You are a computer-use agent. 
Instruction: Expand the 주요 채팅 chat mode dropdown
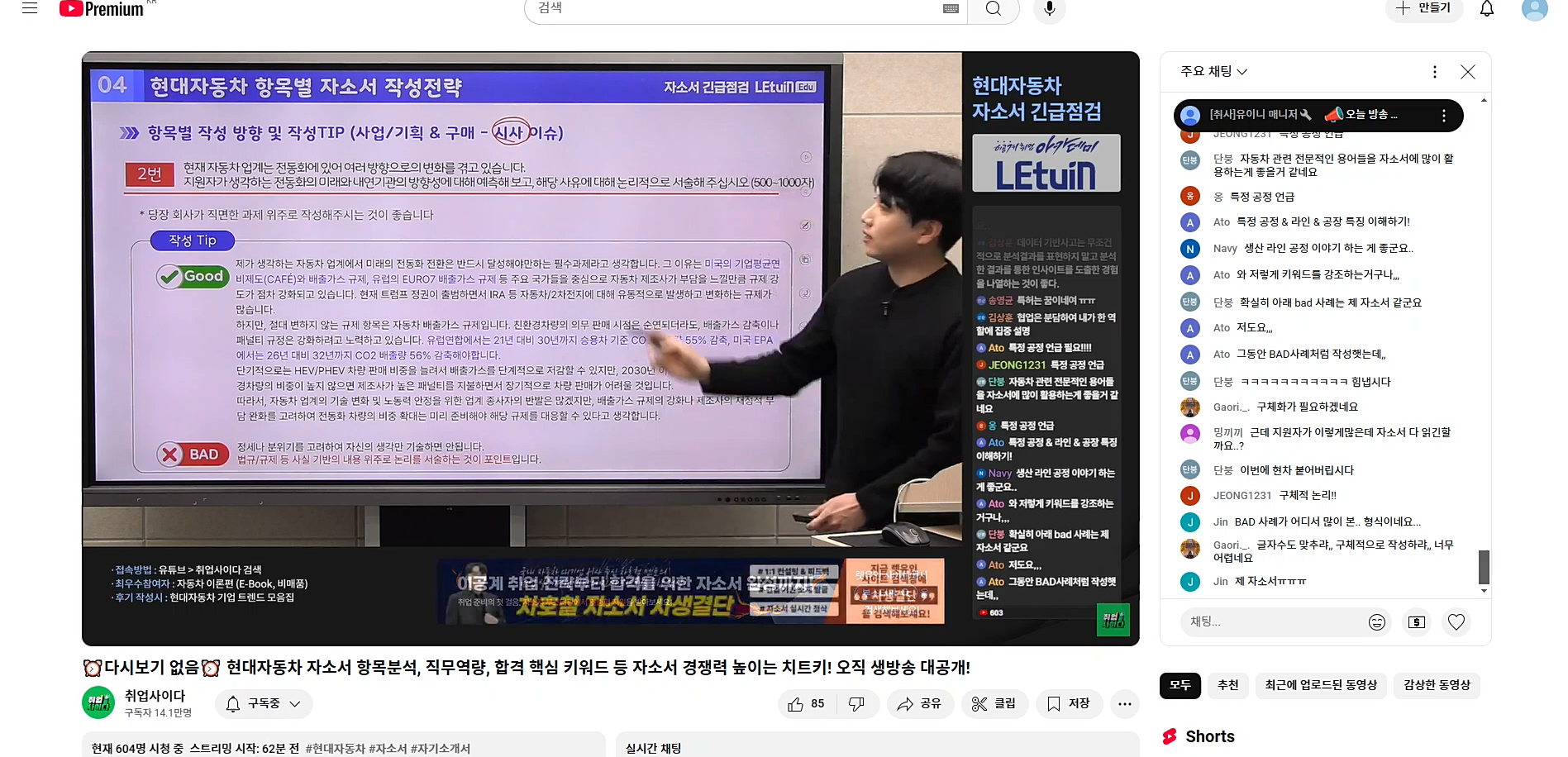coord(1213,72)
